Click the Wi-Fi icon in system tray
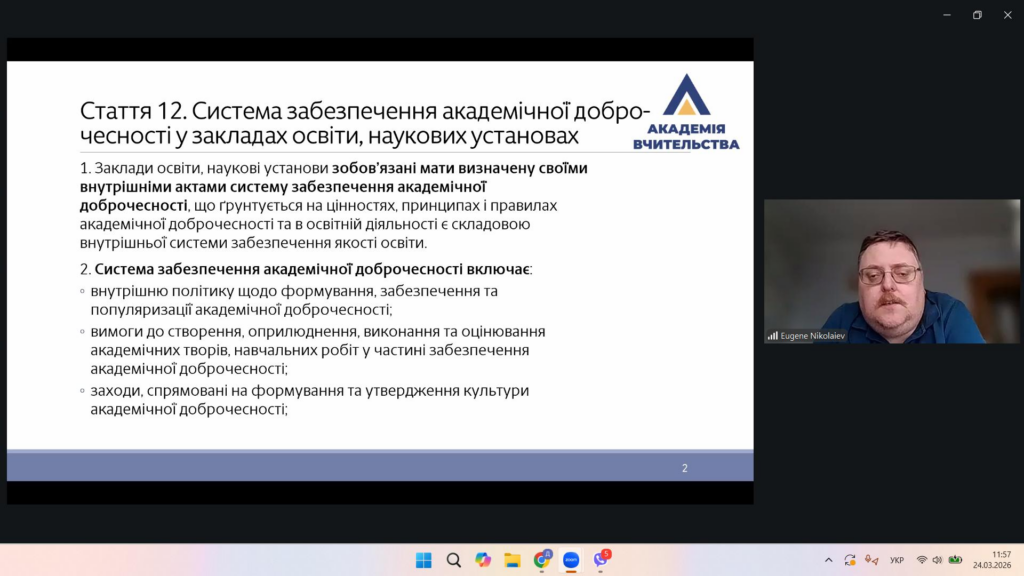This screenshot has width=1024, height=576. (x=922, y=560)
